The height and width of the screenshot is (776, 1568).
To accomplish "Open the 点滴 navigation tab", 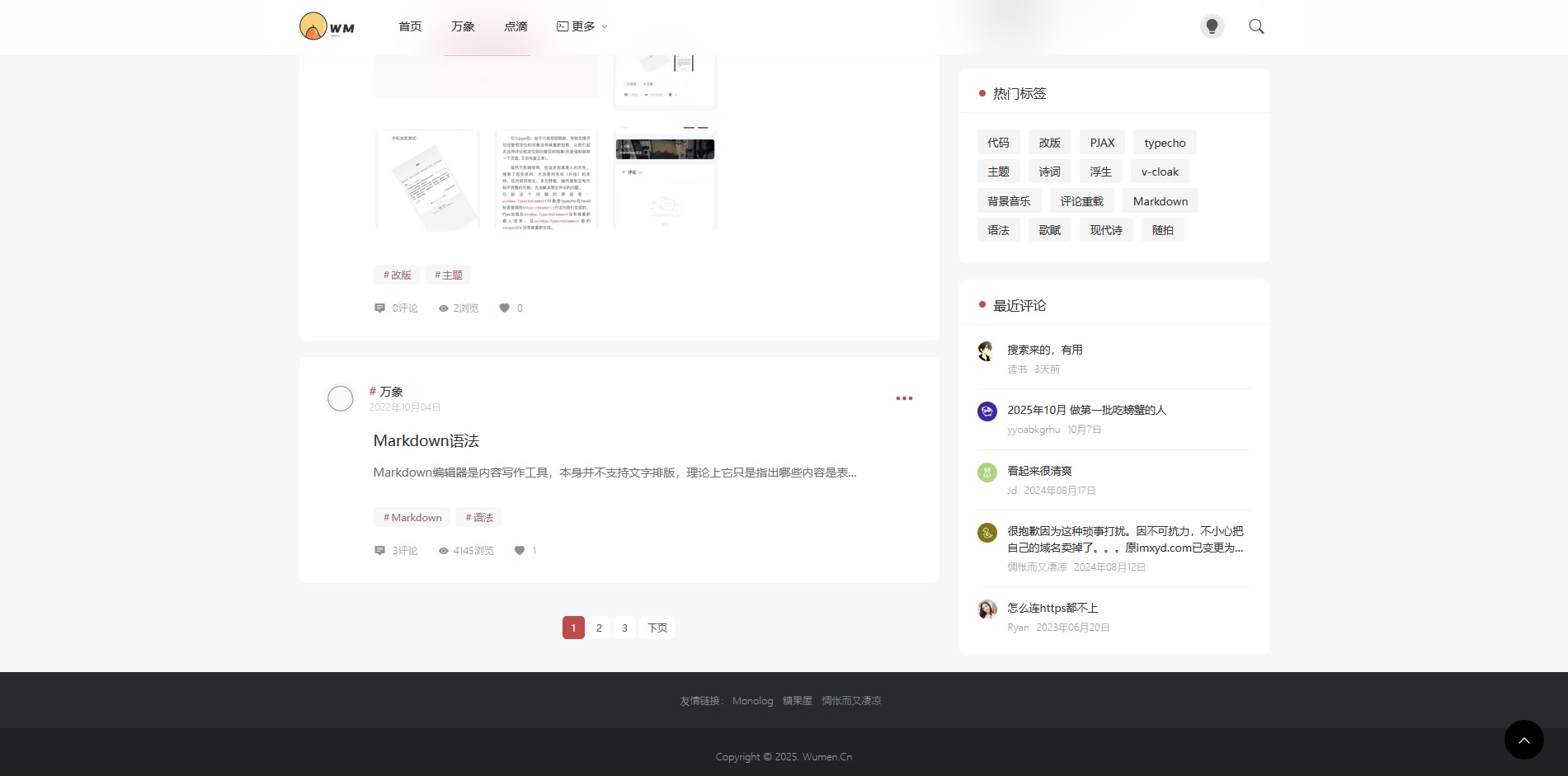I will click(516, 26).
